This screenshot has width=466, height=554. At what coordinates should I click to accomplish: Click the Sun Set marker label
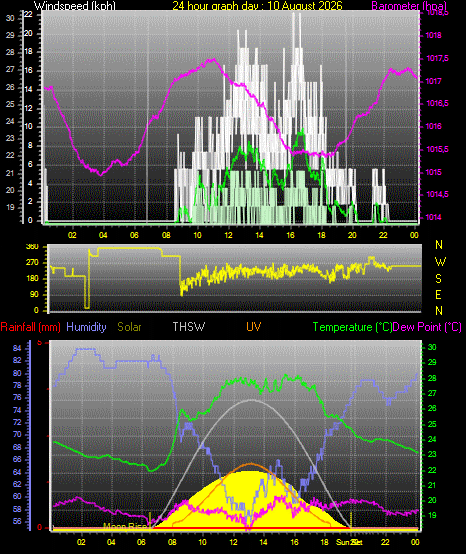pyautogui.click(x=349, y=542)
